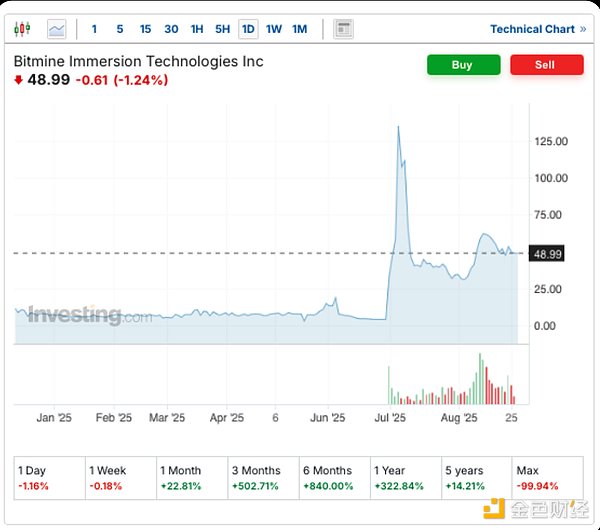This screenshot has width=600, height=530.
Task: Click the 48.99 price marker on axis
Action: pyautogui.click(x=547, y=254)
